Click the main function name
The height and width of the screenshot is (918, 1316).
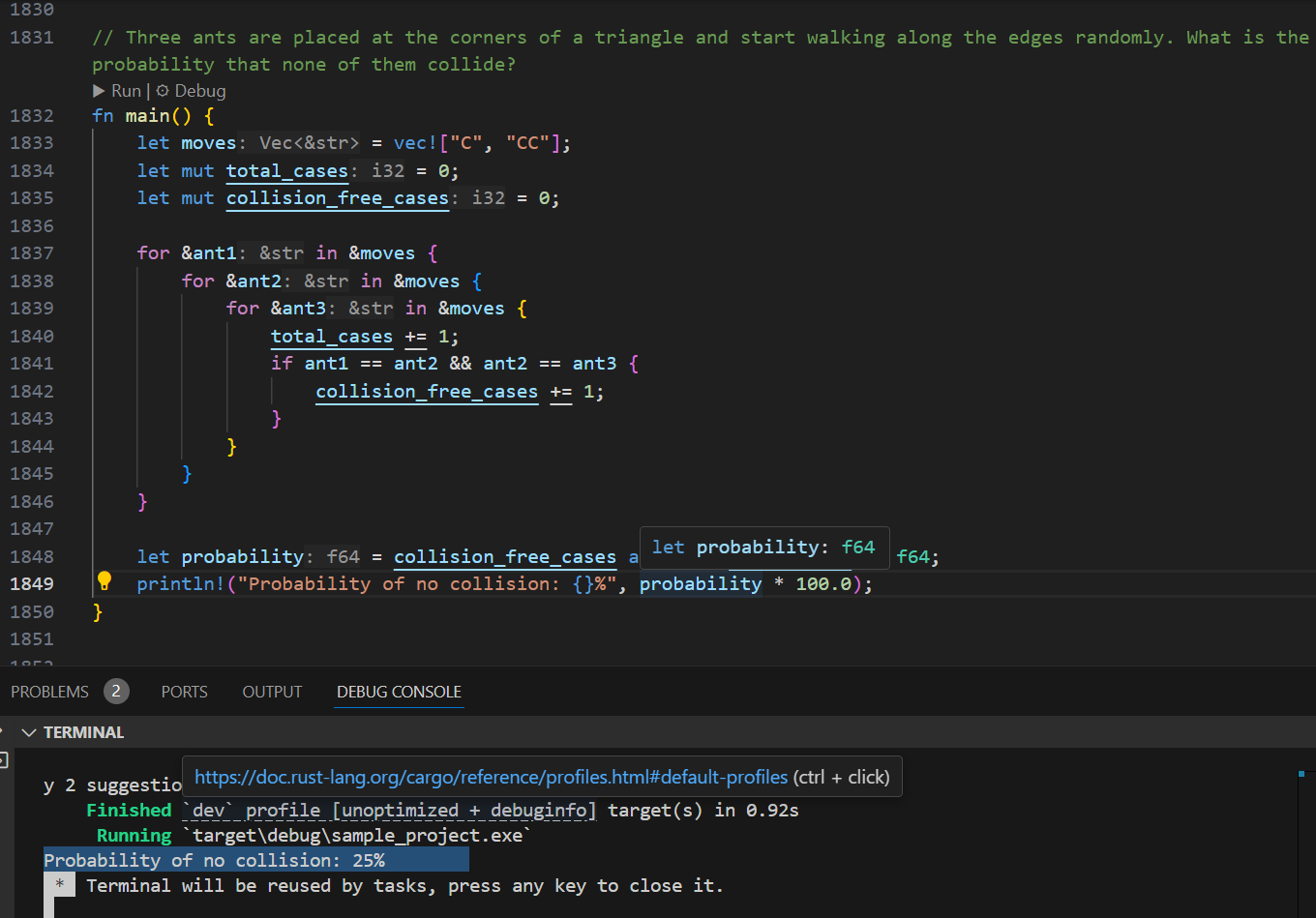(147, 116)
